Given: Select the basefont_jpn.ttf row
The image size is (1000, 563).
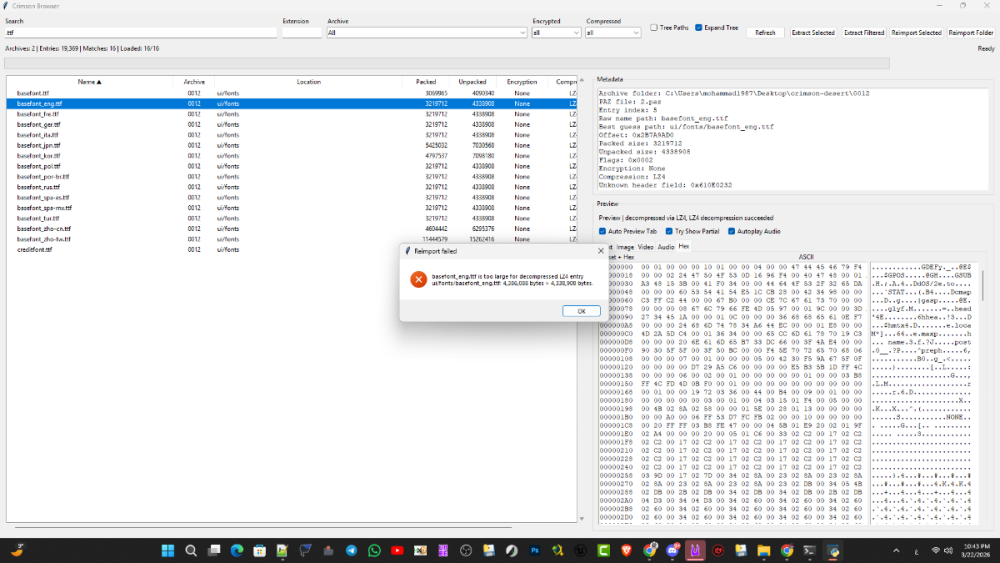Looking at the screenshot, I should tap(291, 145).
